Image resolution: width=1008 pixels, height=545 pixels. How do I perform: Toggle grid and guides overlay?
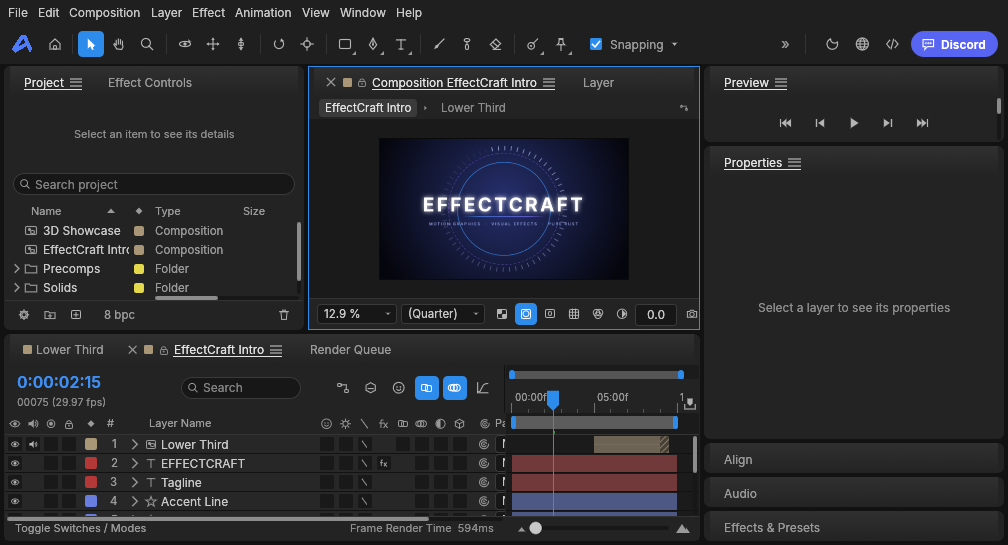tap(574, 314)
